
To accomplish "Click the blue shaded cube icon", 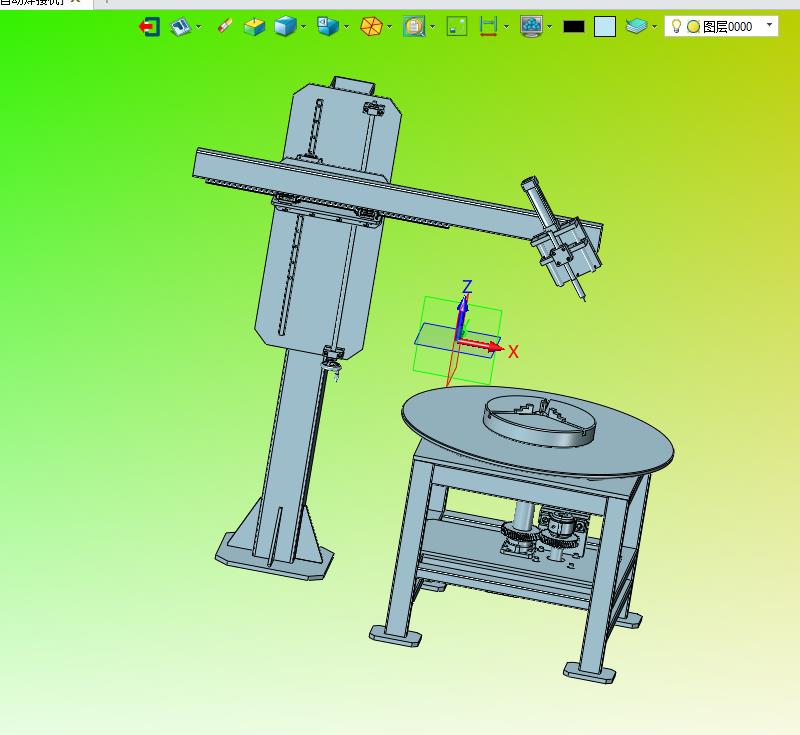I will (x=285, y=27).
